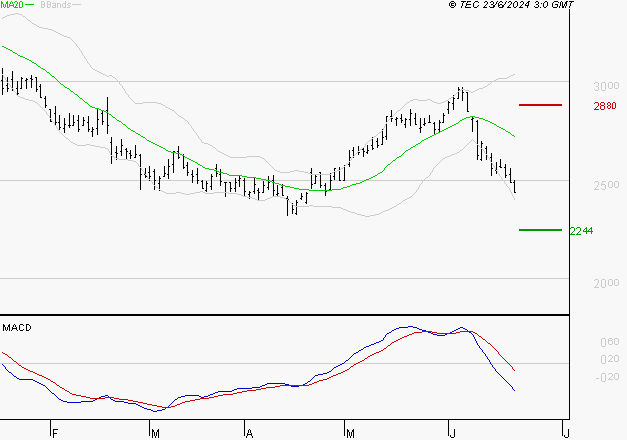Click the 020 MACD axis label
Screen dimensions: 627x440
pos(610,359)
